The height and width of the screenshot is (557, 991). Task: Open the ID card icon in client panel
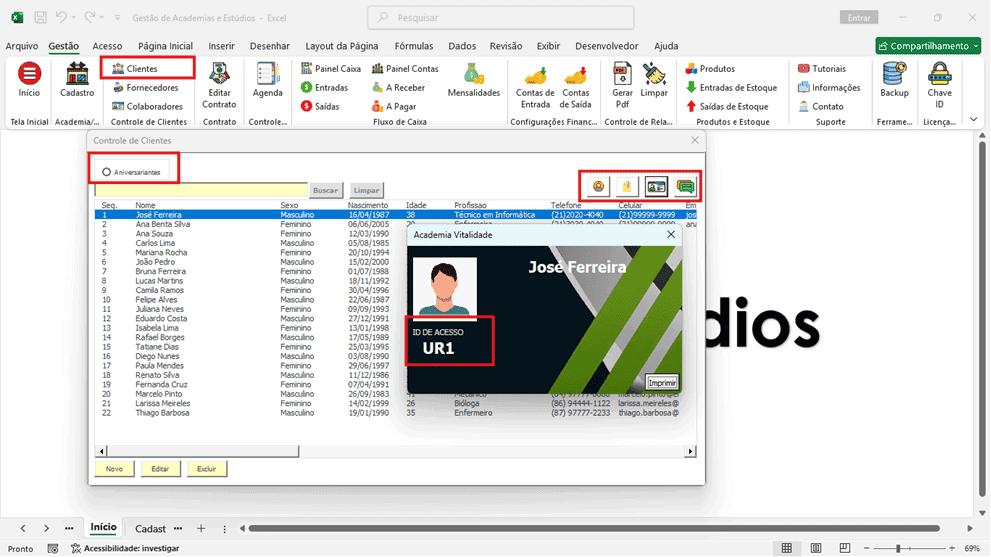point(656,187)
